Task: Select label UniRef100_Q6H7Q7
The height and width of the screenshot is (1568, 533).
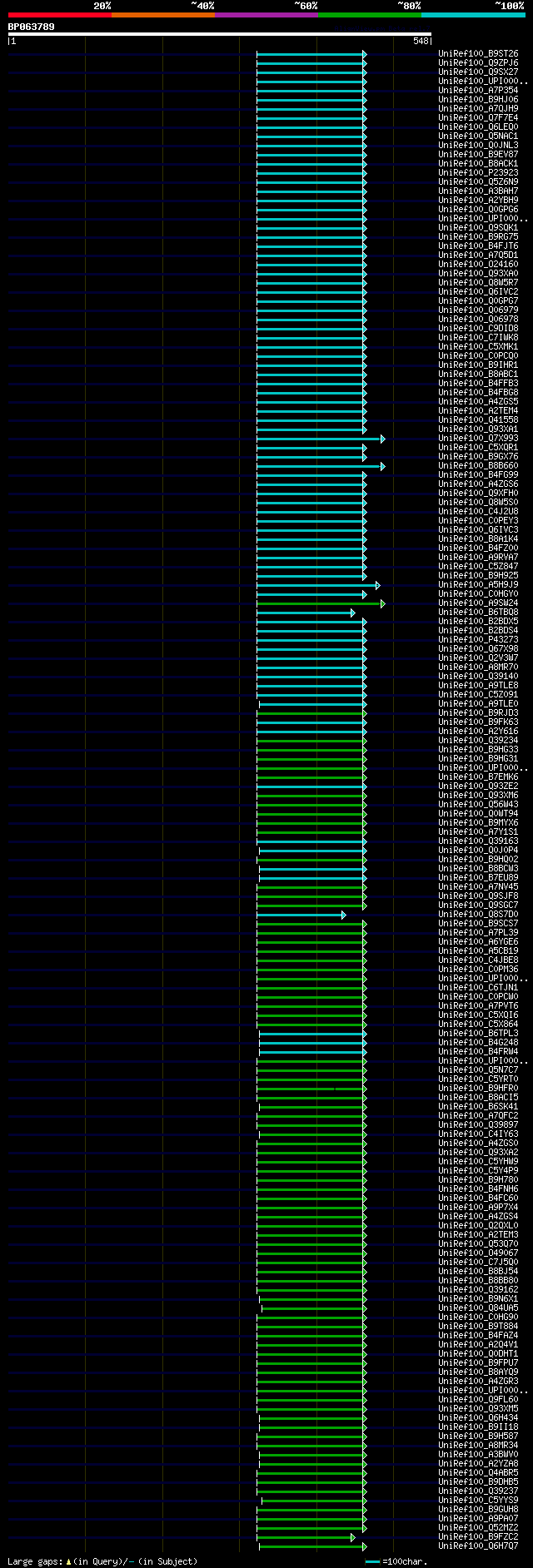Action: click(x=478, y=1546)
